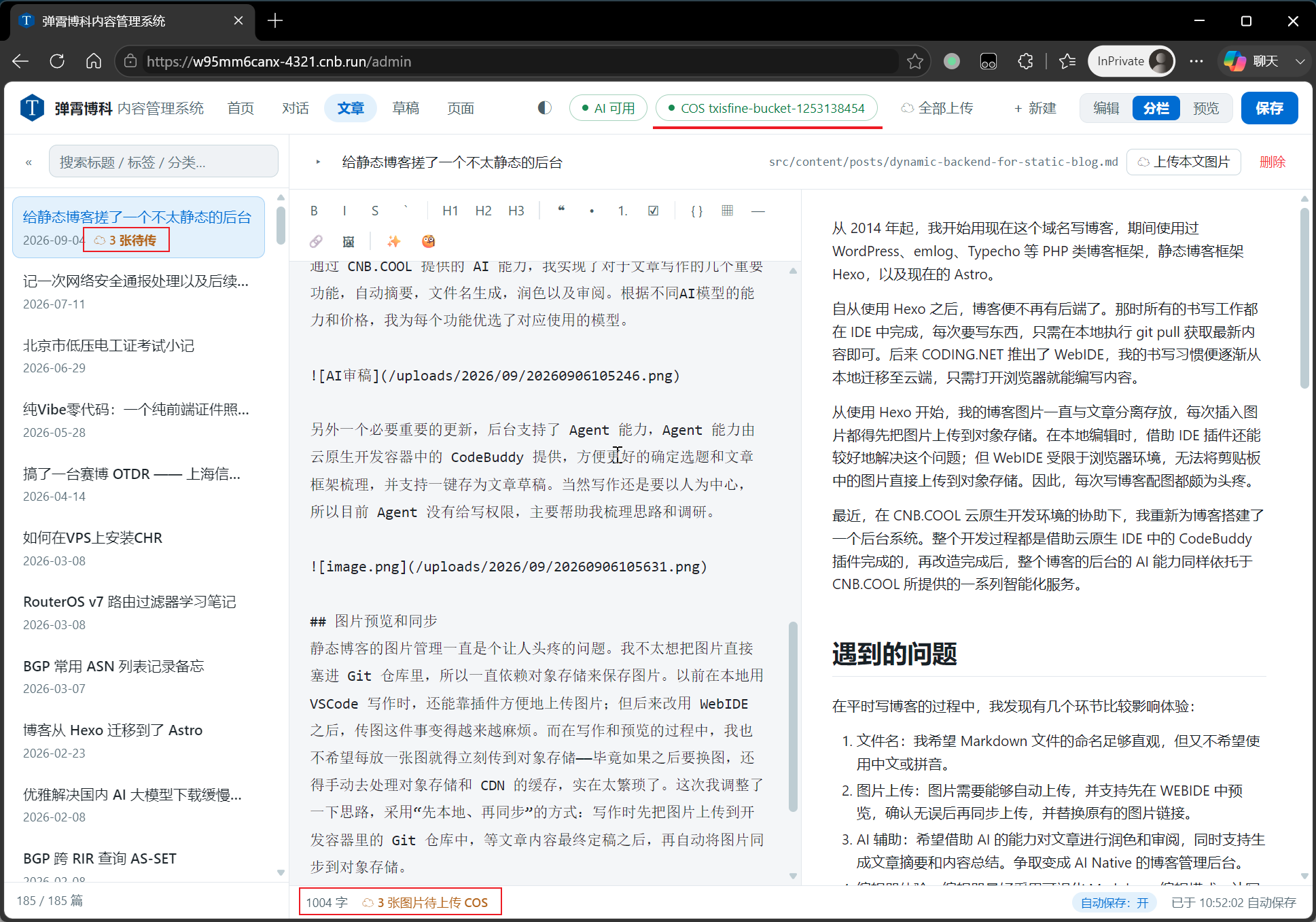Delete the article with 删除
Image resolution: width=1316 pixels, height=922 pixels.
(1272, 162)
